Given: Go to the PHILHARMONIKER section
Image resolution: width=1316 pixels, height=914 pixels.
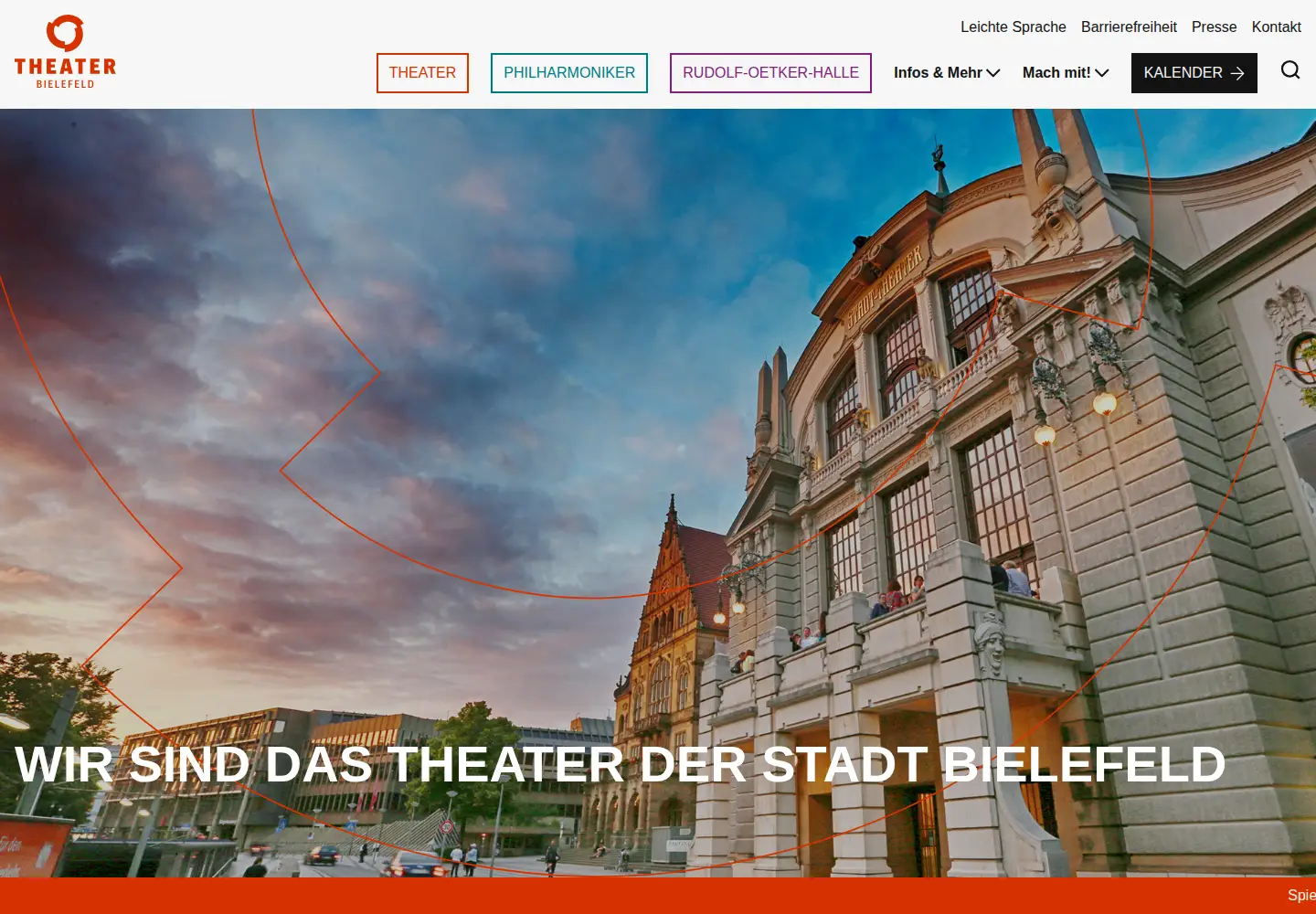Looking at the screenshot, I should pos(569,73).
